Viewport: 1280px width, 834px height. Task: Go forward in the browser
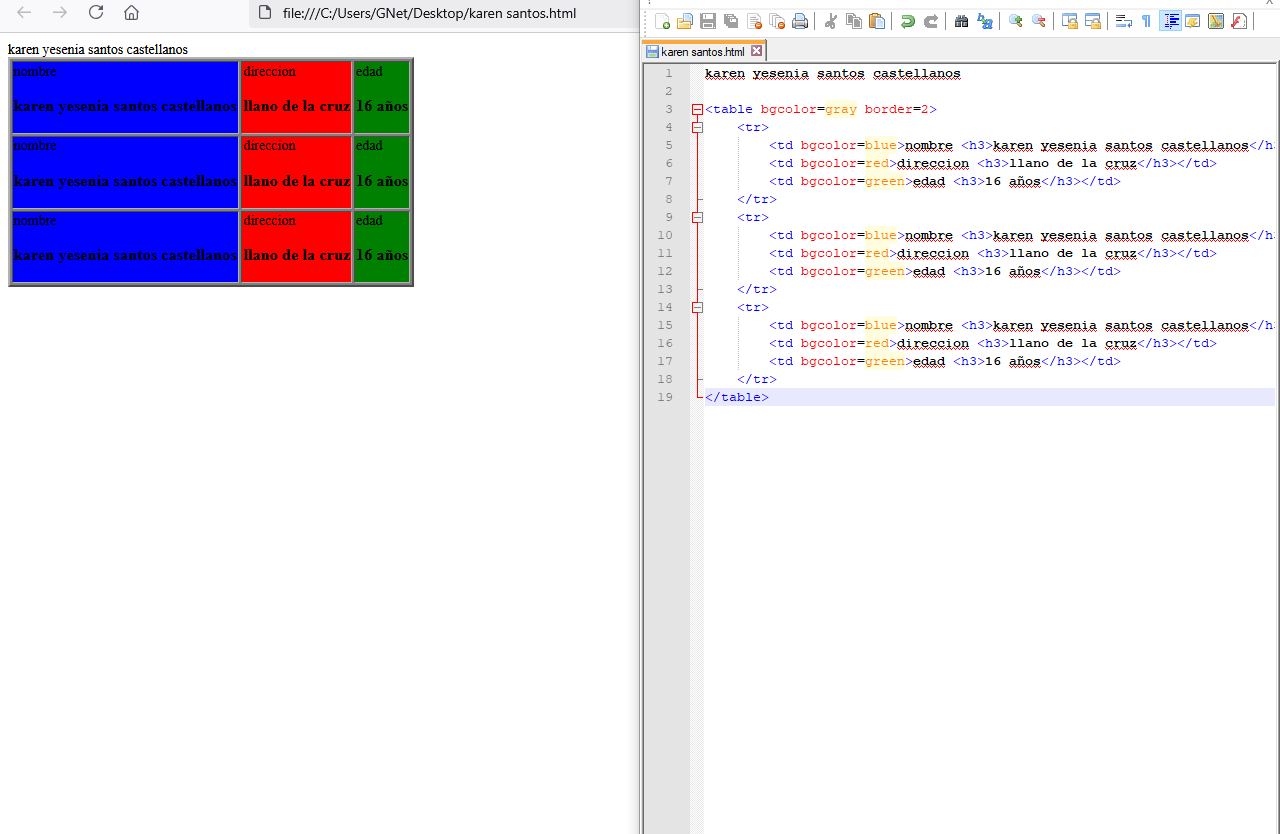pos(60,12)
